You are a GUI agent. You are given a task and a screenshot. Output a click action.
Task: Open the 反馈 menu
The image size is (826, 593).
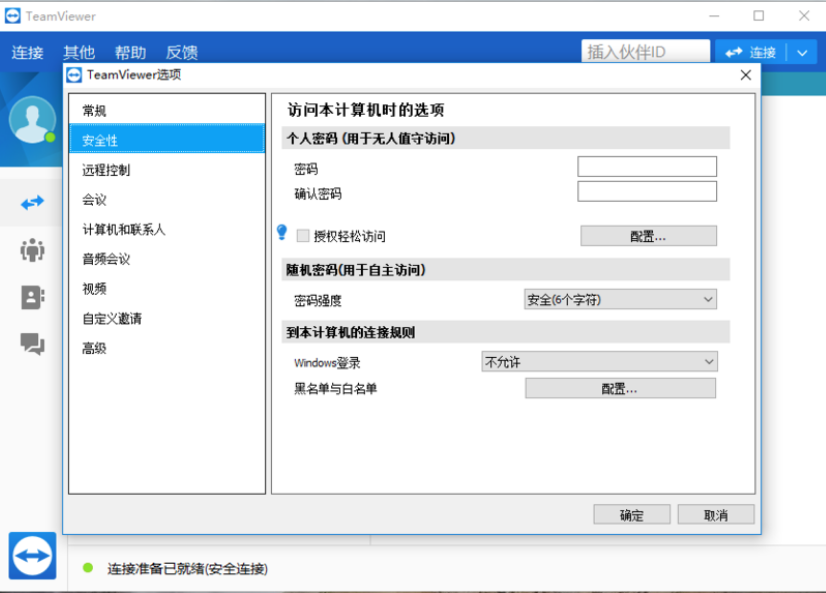click(x=182, y=53)
